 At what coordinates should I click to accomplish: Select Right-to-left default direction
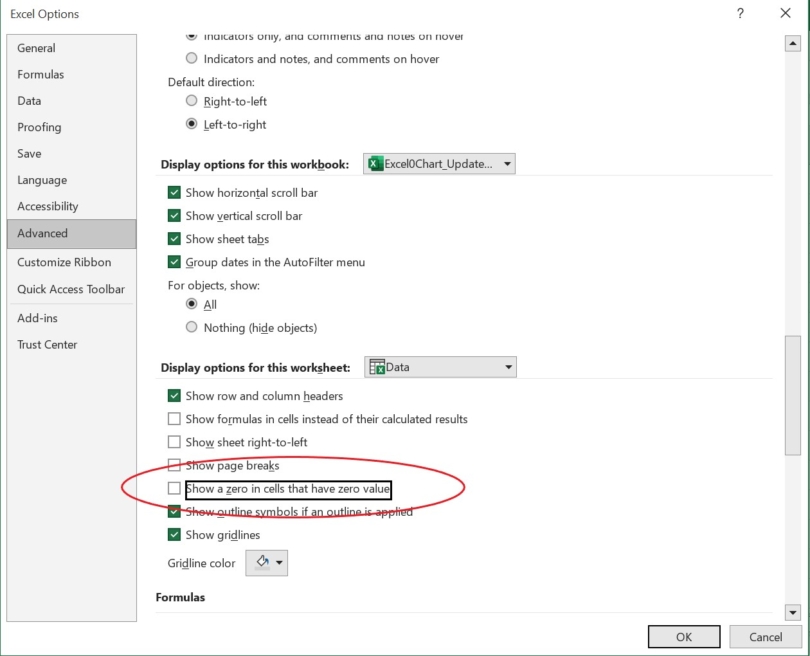(191, 101)
